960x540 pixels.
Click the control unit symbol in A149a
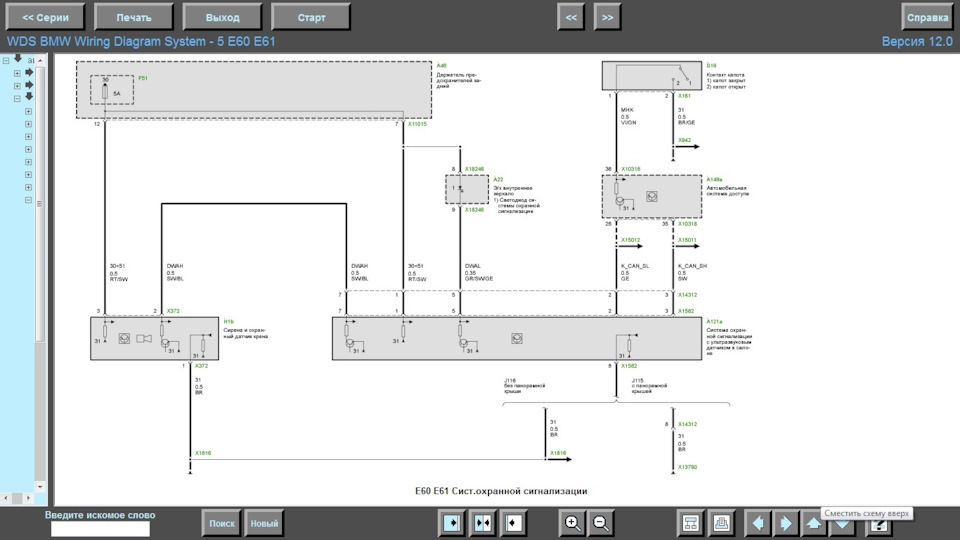(652, 197)
